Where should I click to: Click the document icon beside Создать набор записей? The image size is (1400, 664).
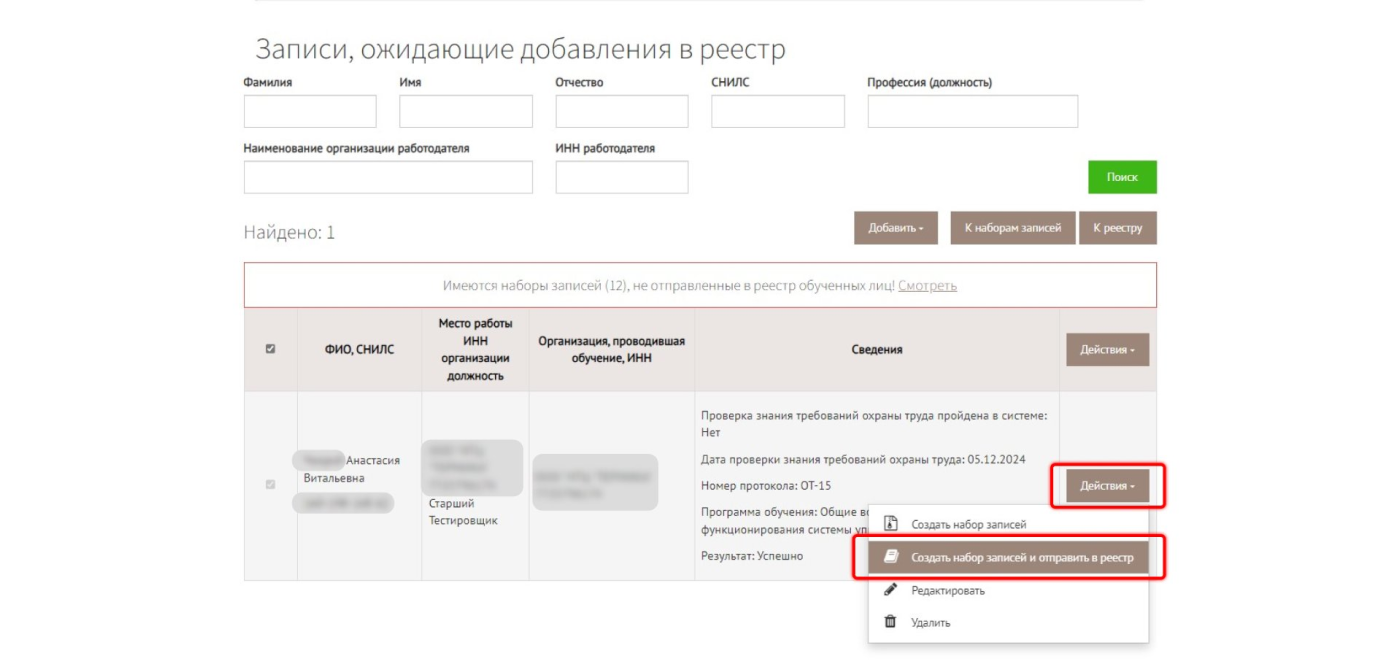tap(890, 524)
